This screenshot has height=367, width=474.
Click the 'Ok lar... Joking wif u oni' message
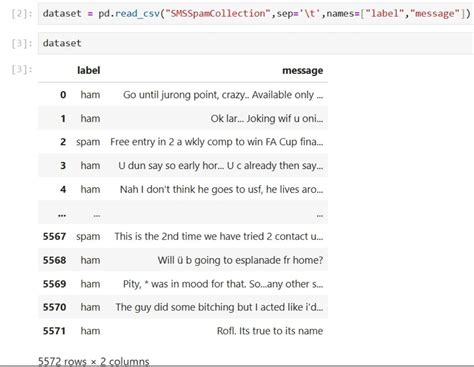click(x=267, y=119)
